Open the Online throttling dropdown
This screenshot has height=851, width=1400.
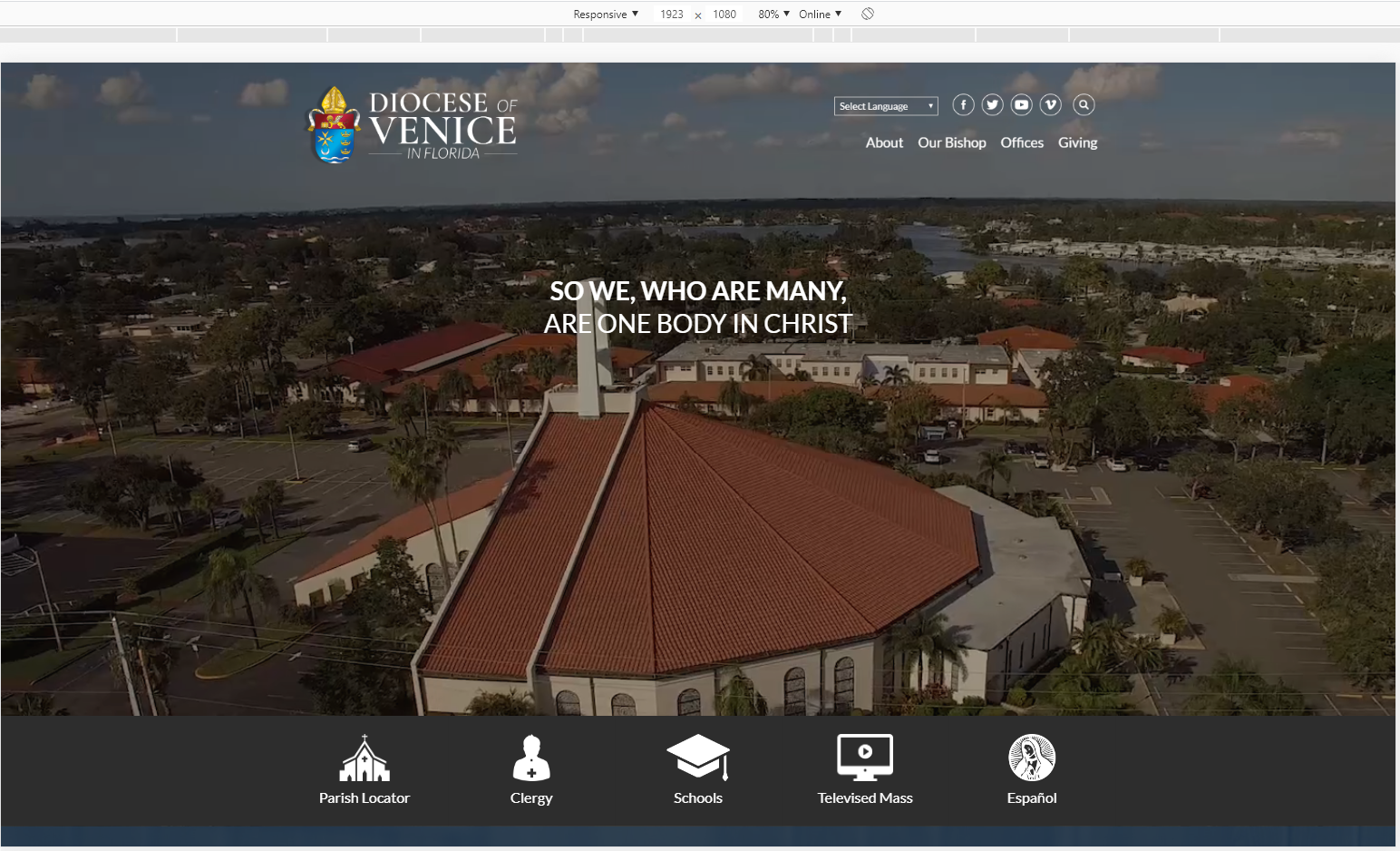[x=820, y=15]
